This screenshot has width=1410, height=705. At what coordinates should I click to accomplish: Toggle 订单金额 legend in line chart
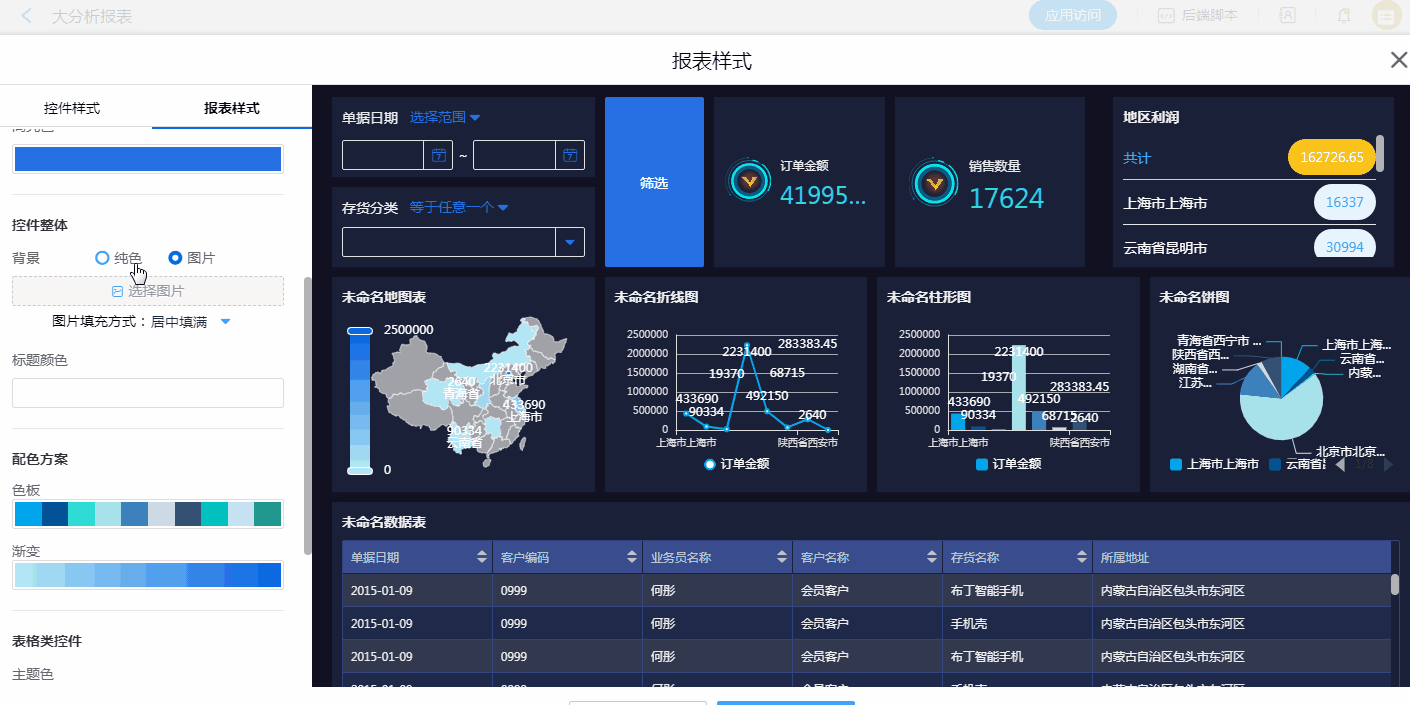click(x=737, y=464)
